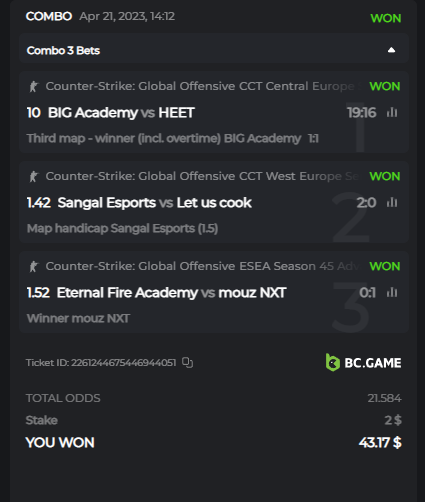Click the ESEA Season 45 tournament title
This screenshot has width=425, height=502.
pos(203,266)
